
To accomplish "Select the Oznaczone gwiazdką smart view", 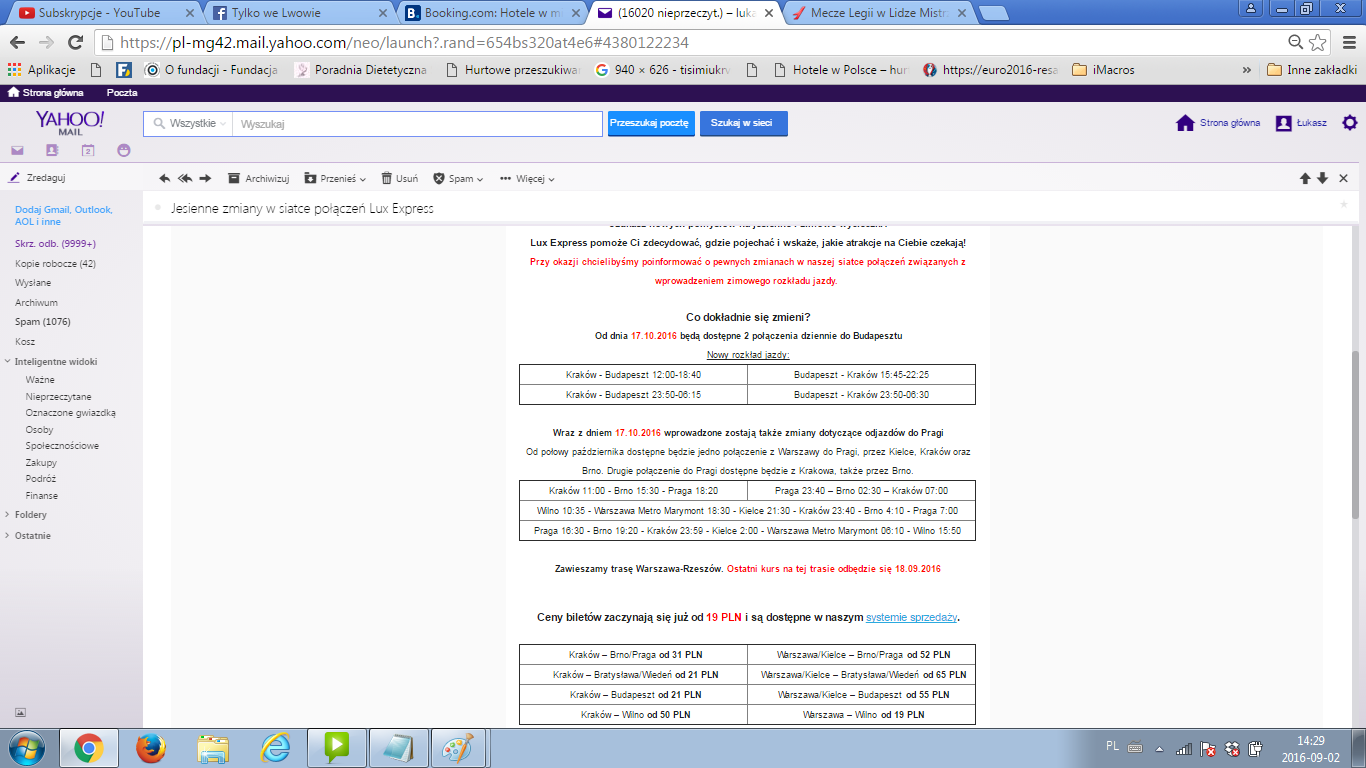I will [71, 413].
